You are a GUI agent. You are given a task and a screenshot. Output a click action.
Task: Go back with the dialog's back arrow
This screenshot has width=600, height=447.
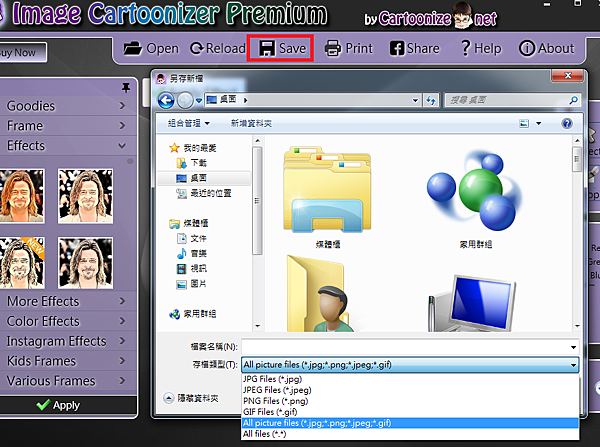[166, 101]
